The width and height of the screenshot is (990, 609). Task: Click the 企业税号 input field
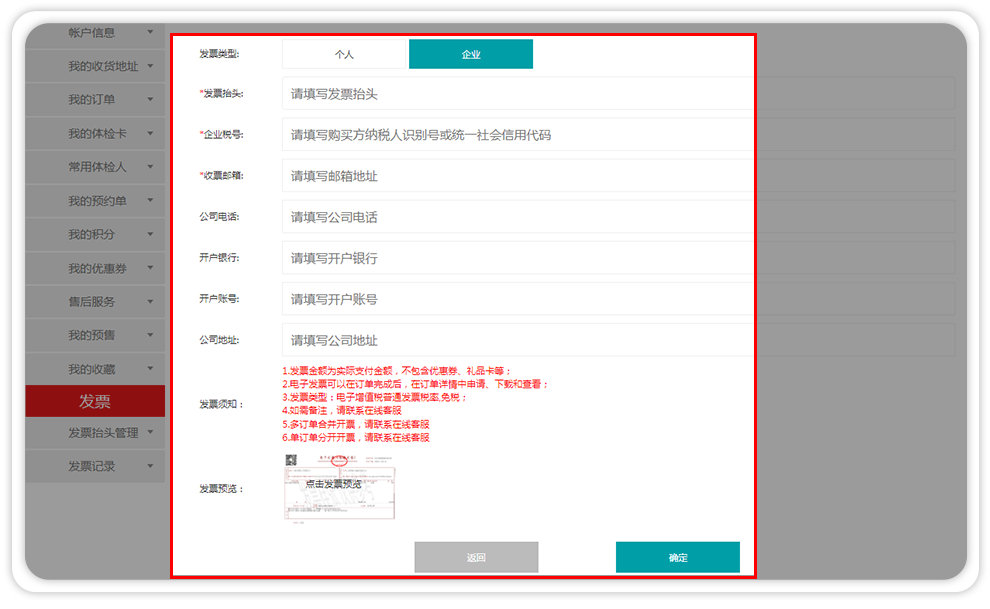517,135
